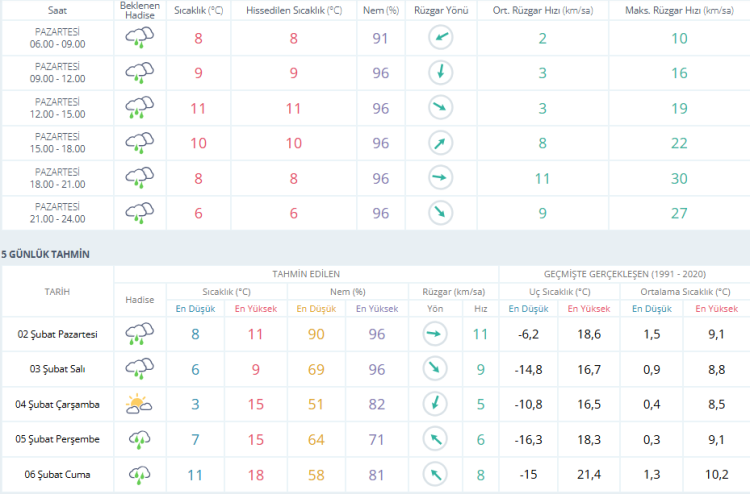
Task: Click the weather icon for Pazartesi 12.00 - 15.00
Action: 139,108
